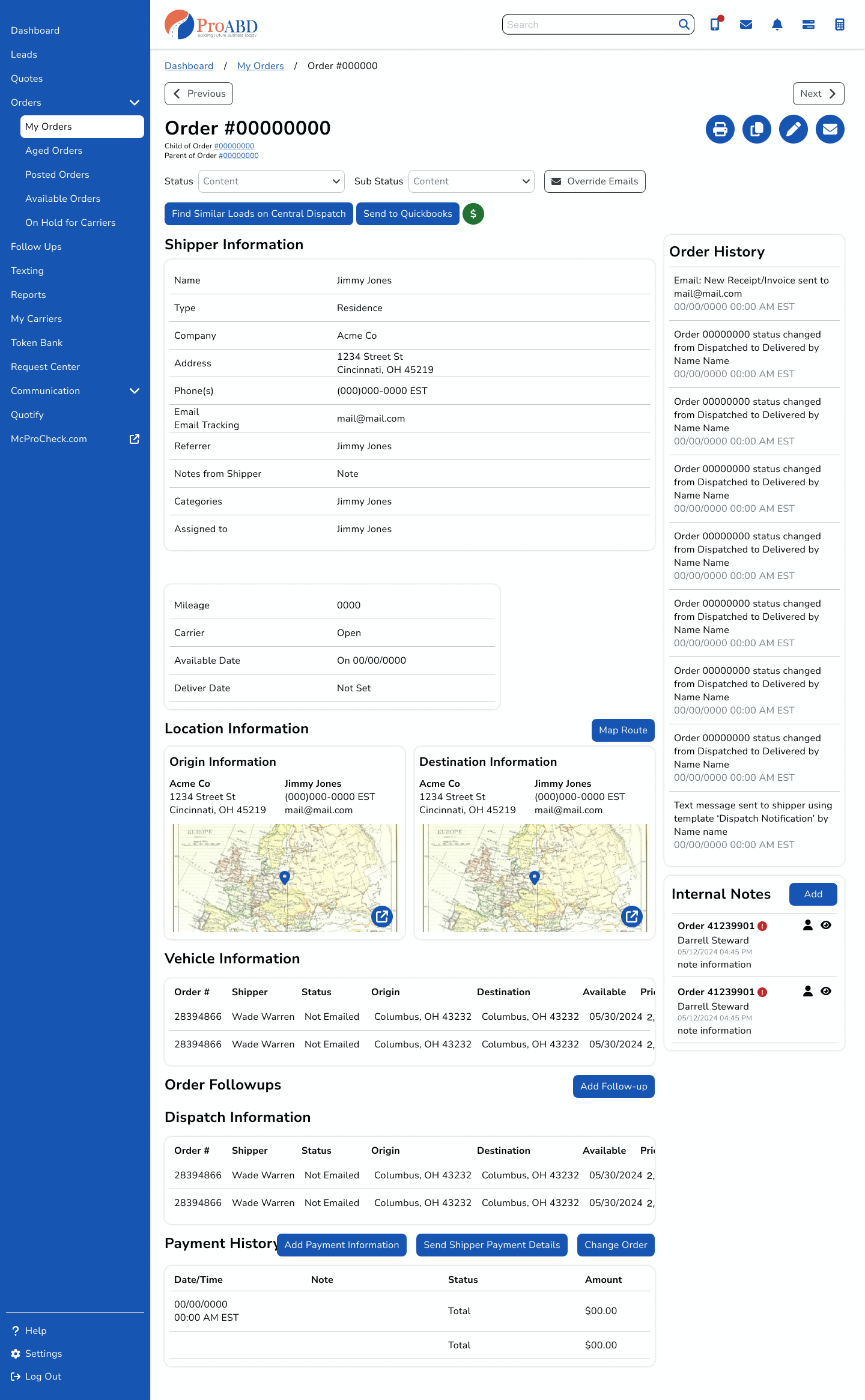This screenshot has height=1400, width=865.
Task: Follow the Dashboard breadcrumb link
Action: (x=189, y=66)
